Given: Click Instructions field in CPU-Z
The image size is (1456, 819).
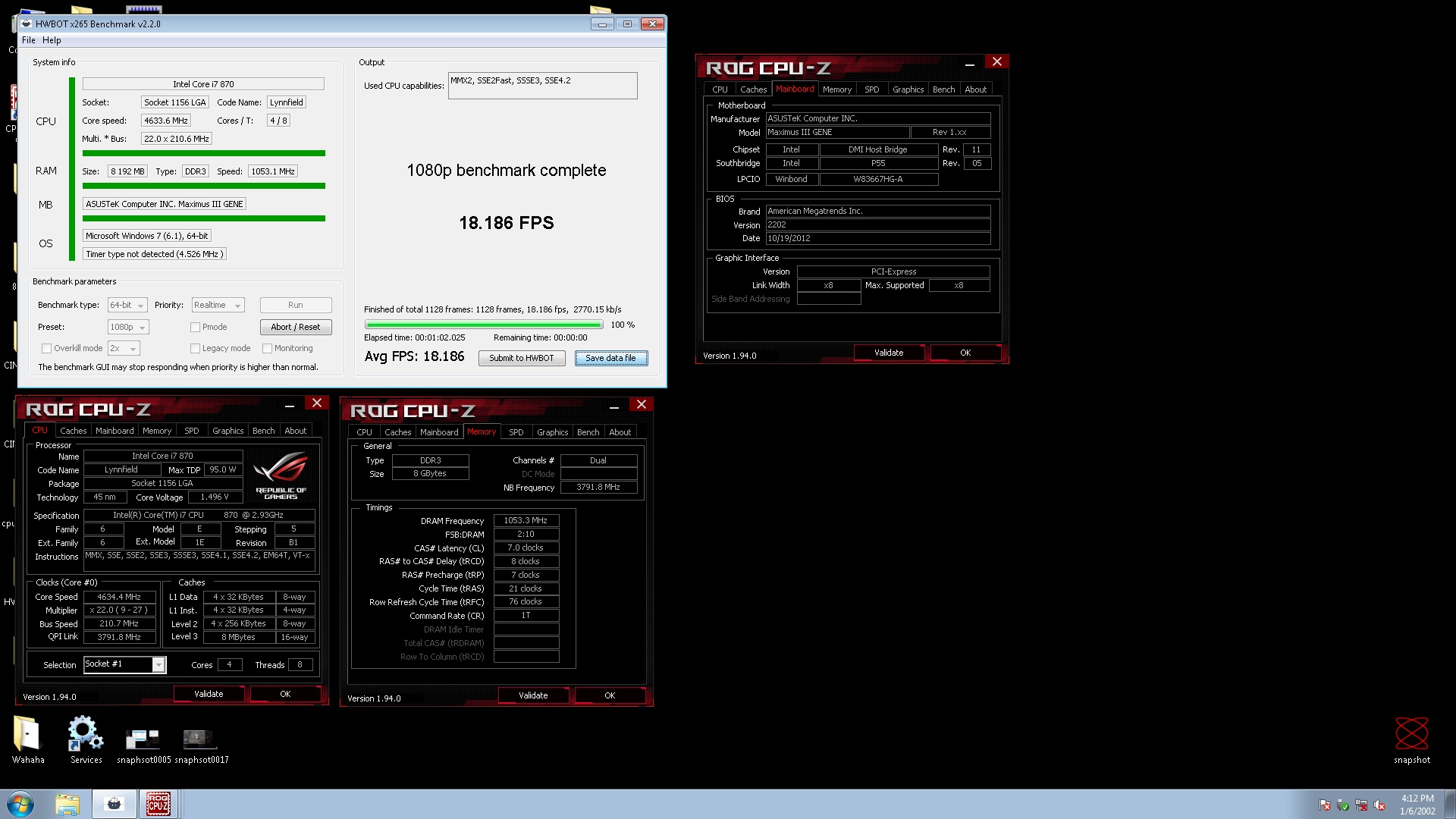Looking at the screenshot, I should [198, 560].
